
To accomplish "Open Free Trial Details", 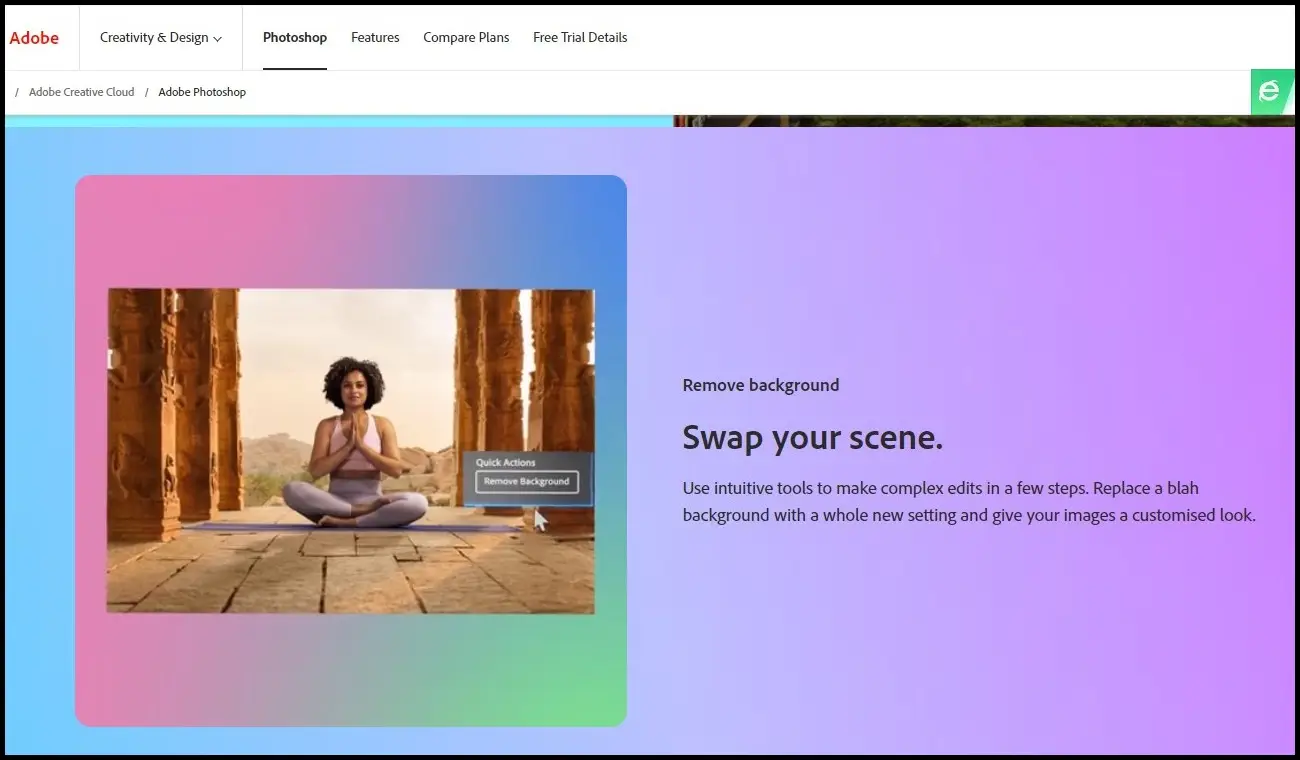I will (x=580, y=38).
